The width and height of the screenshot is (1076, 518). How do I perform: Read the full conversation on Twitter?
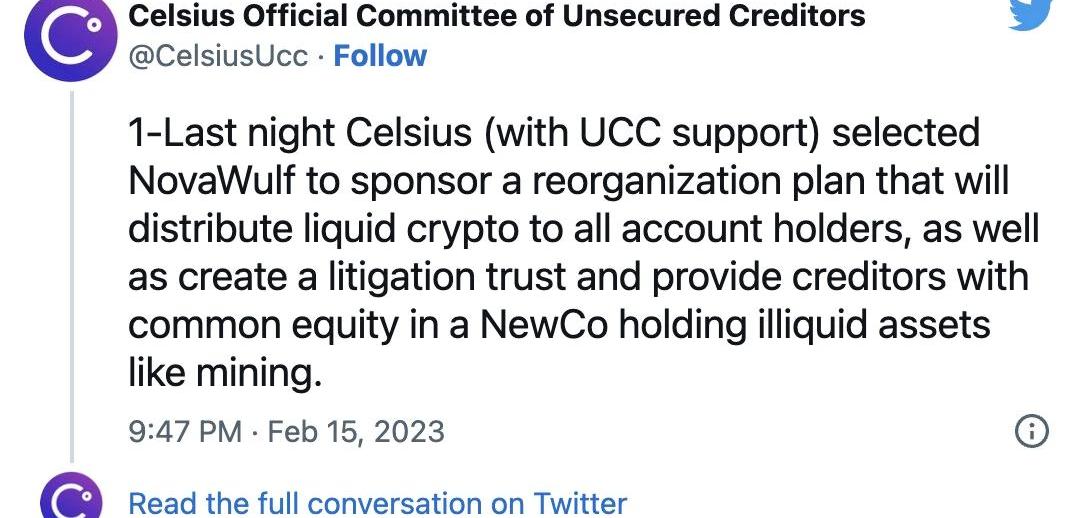(377, 504)
